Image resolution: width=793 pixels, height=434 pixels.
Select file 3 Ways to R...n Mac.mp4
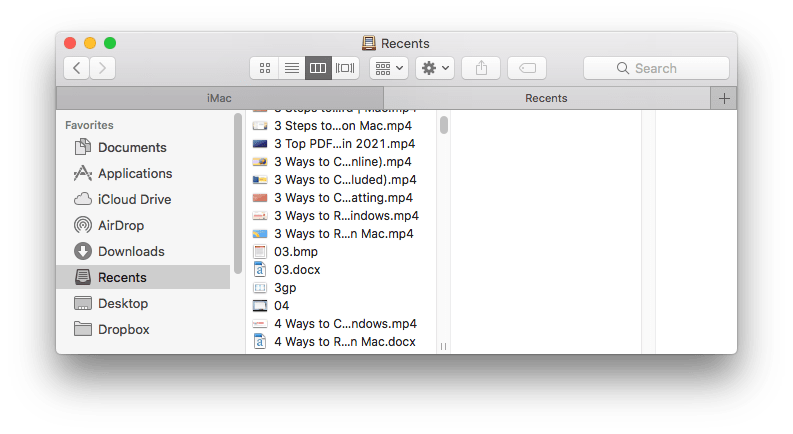click(x=340, y=234)
